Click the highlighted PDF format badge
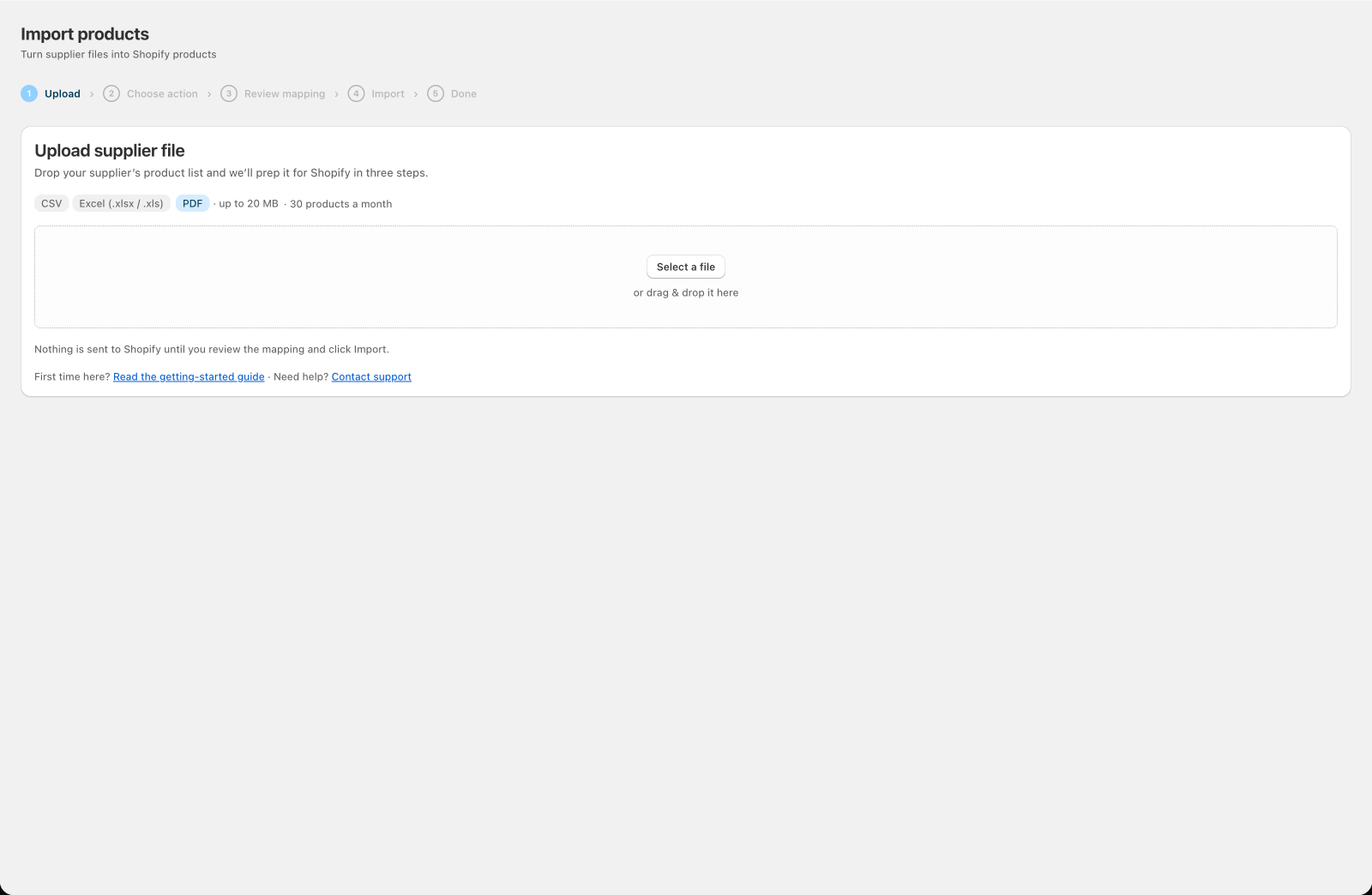This screenshot has width=1372, height=895. pyautogui.click(x=192, y=204)
